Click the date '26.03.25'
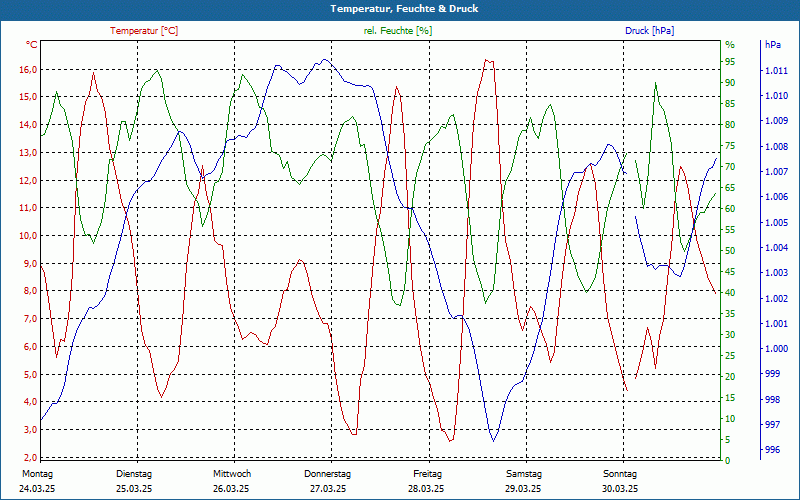This screenshot has height=500, width=800. [x=231, y=489]
